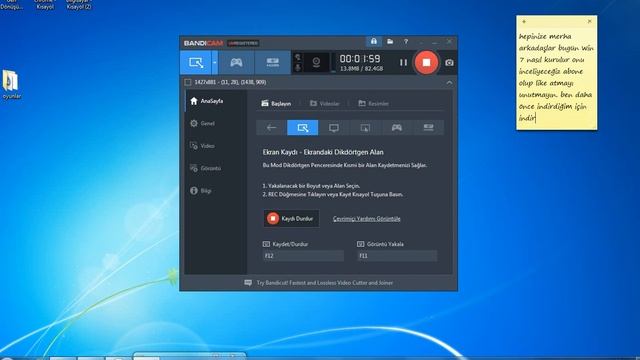Click the lock icon in Bandicam title bar
640x360 pixels.
pos(374,41)
